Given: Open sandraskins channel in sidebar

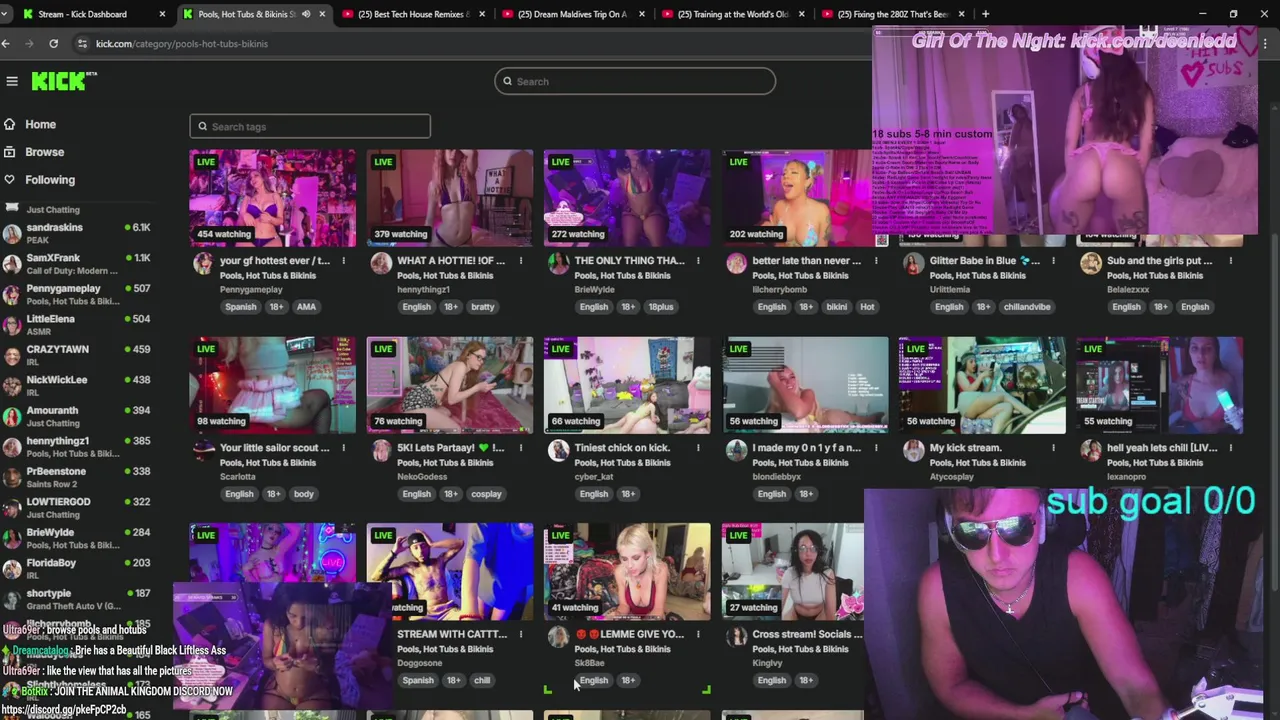Looking at the screenshot, I should (77, 233).
